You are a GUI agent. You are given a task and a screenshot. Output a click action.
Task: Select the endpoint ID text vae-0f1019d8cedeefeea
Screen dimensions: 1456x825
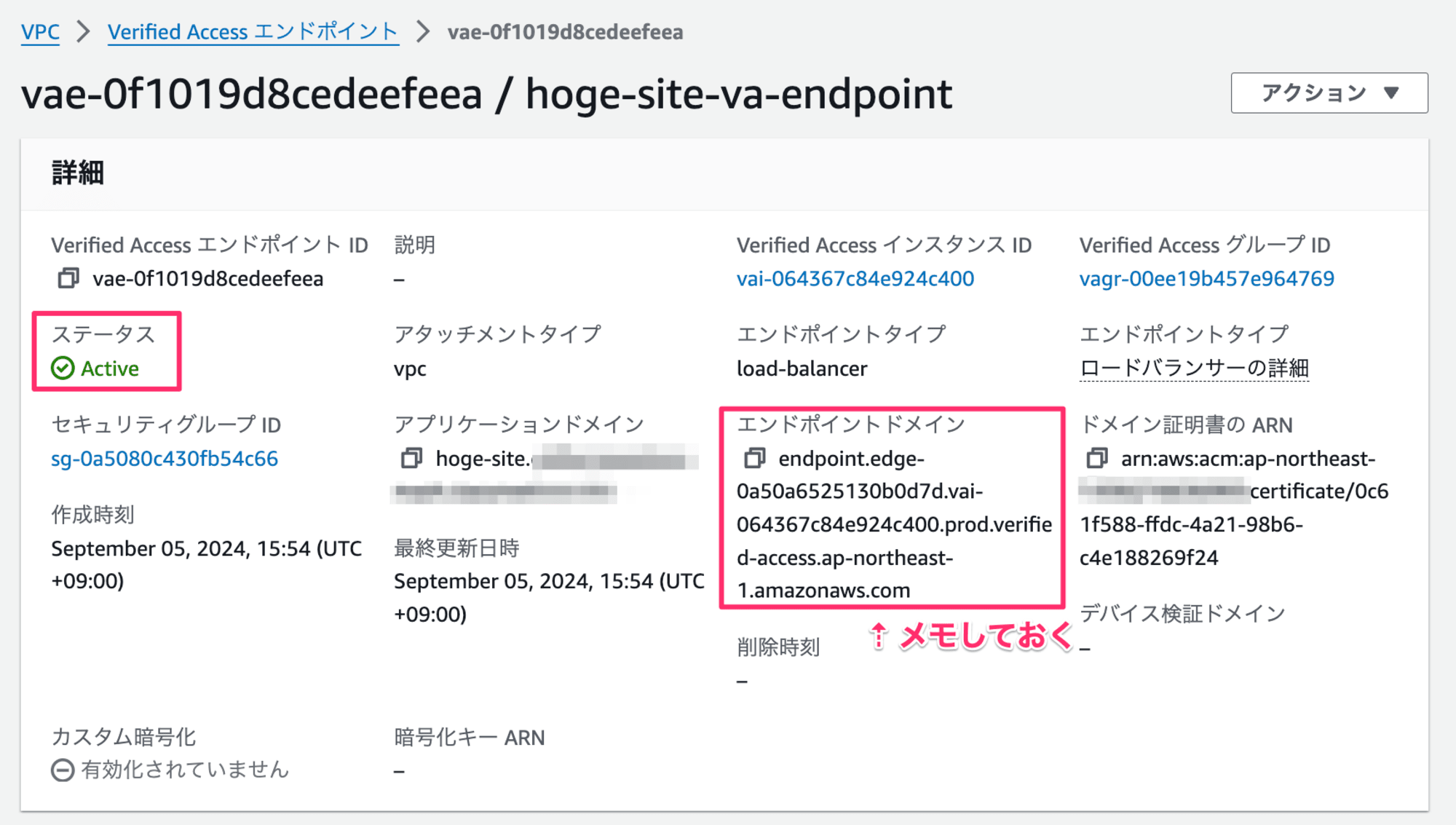coord(207,278)
